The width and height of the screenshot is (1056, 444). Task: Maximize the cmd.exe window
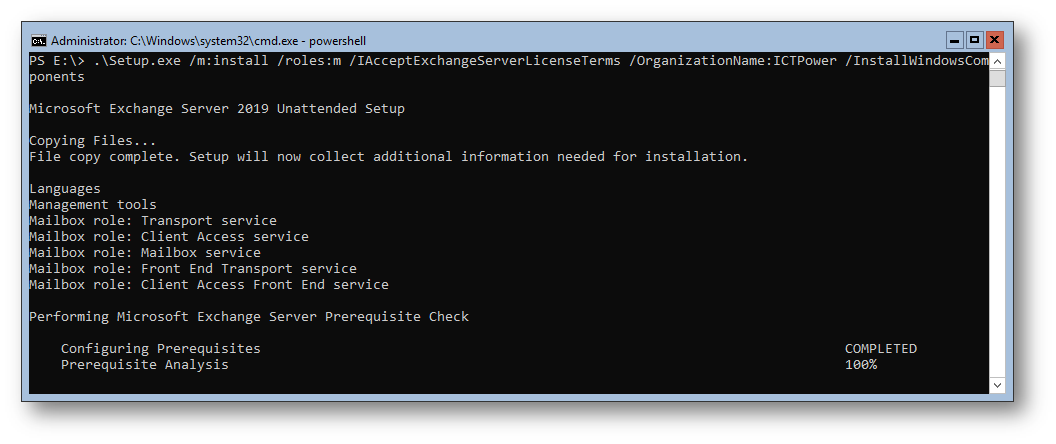click(974, 40)
